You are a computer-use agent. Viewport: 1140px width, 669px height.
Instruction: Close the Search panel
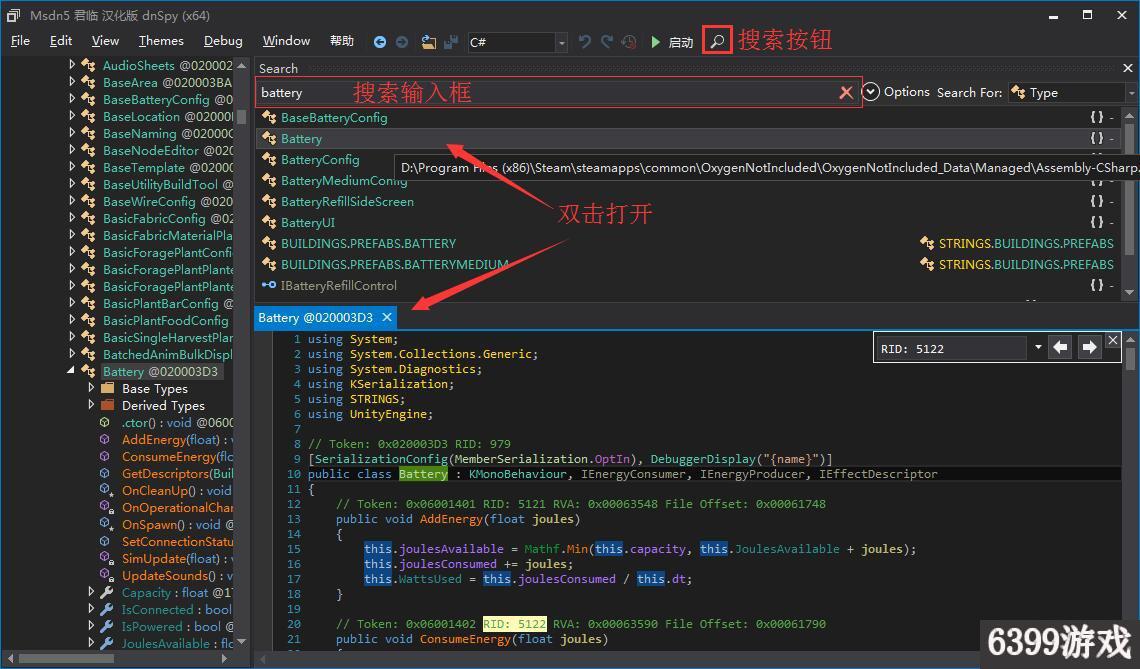coord(1128,68)
